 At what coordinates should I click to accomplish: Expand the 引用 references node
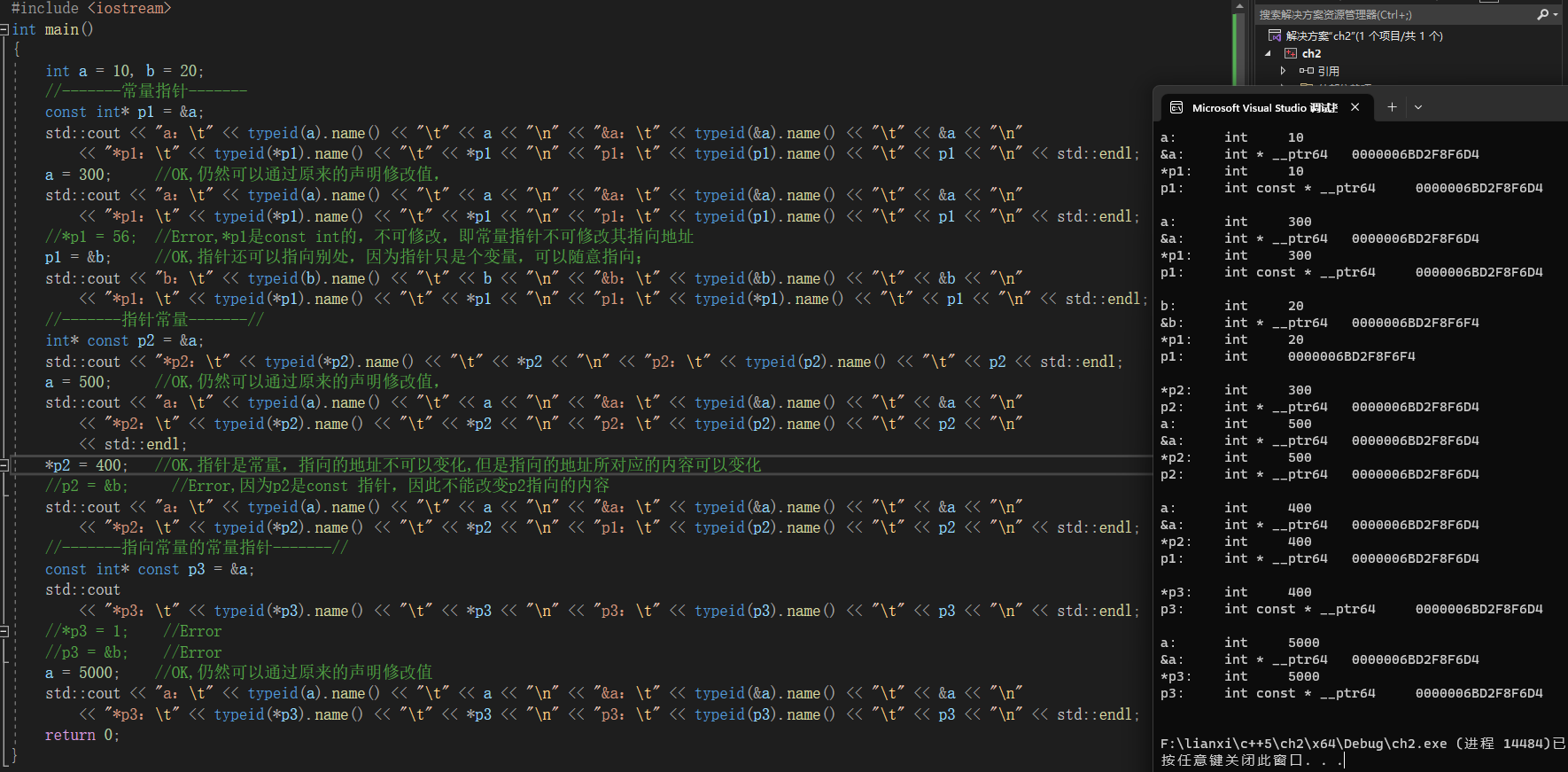pos(1283,71)
